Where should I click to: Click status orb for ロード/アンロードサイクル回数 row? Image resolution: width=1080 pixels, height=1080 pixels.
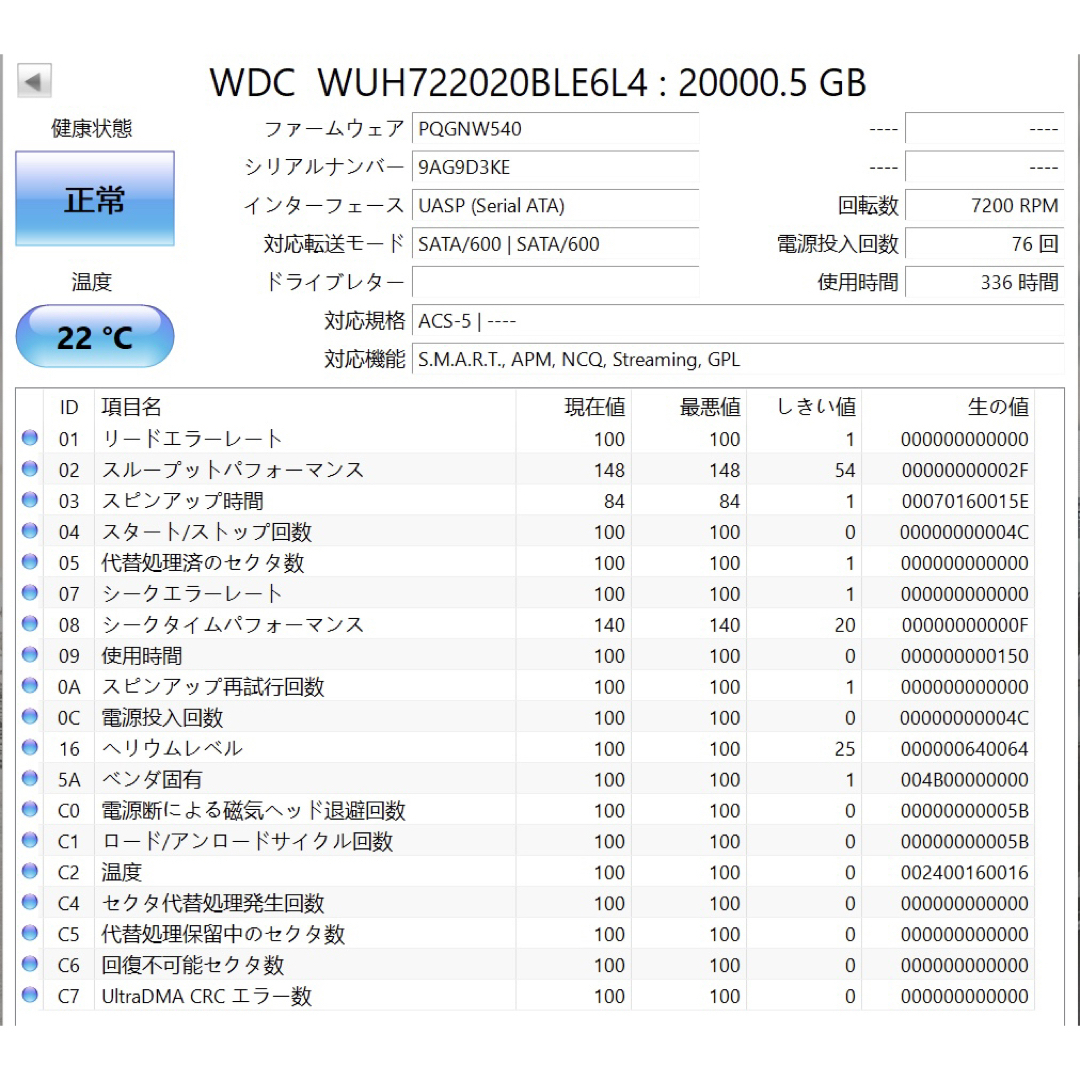[30, 840]
